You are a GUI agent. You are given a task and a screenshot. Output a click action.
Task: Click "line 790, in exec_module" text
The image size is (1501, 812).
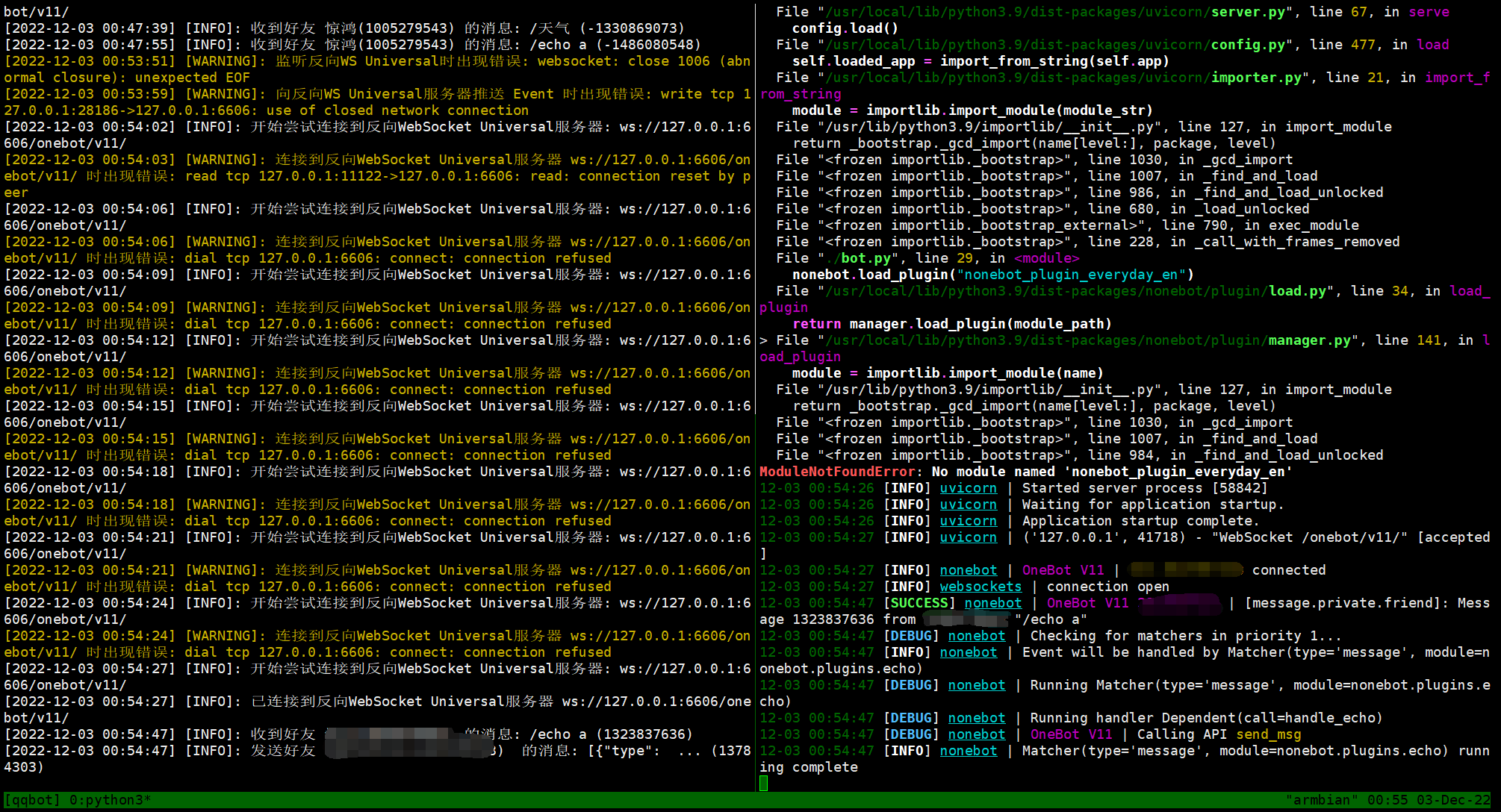(1261, 225)
